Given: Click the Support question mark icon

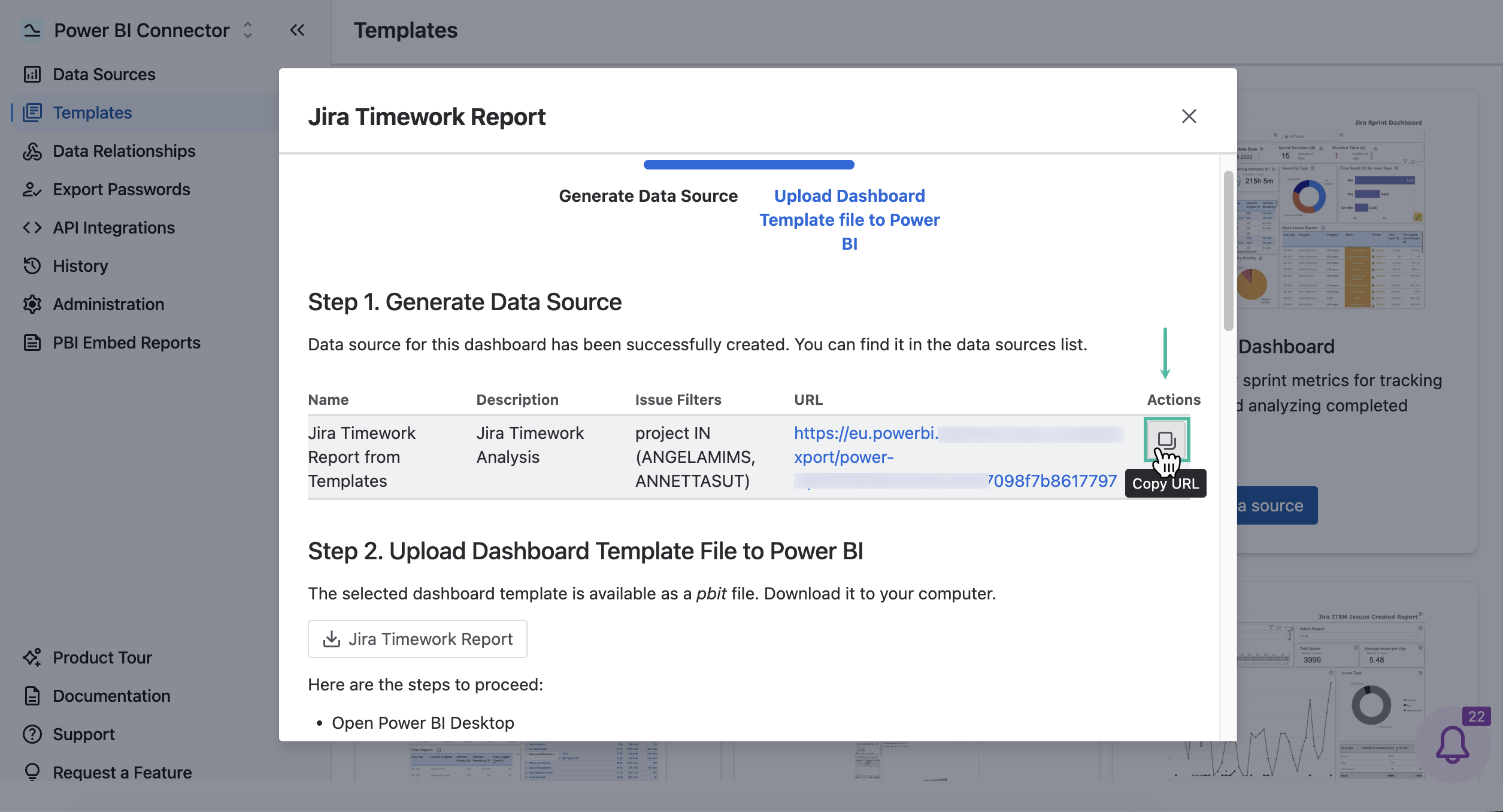Looking at the screenshot, I should (32, 734).
